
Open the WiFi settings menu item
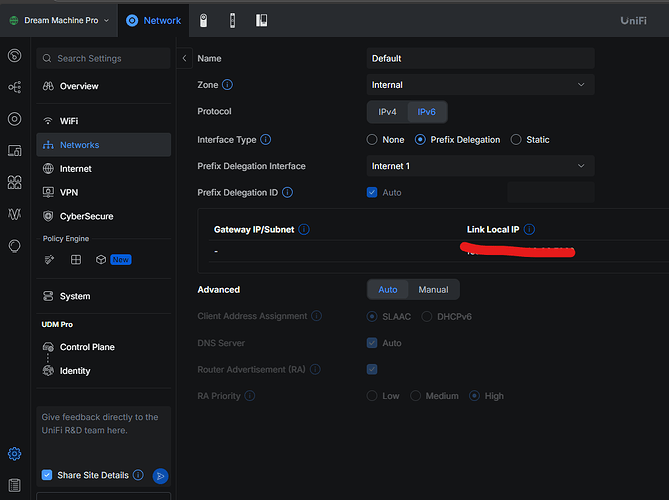(68, 121)
